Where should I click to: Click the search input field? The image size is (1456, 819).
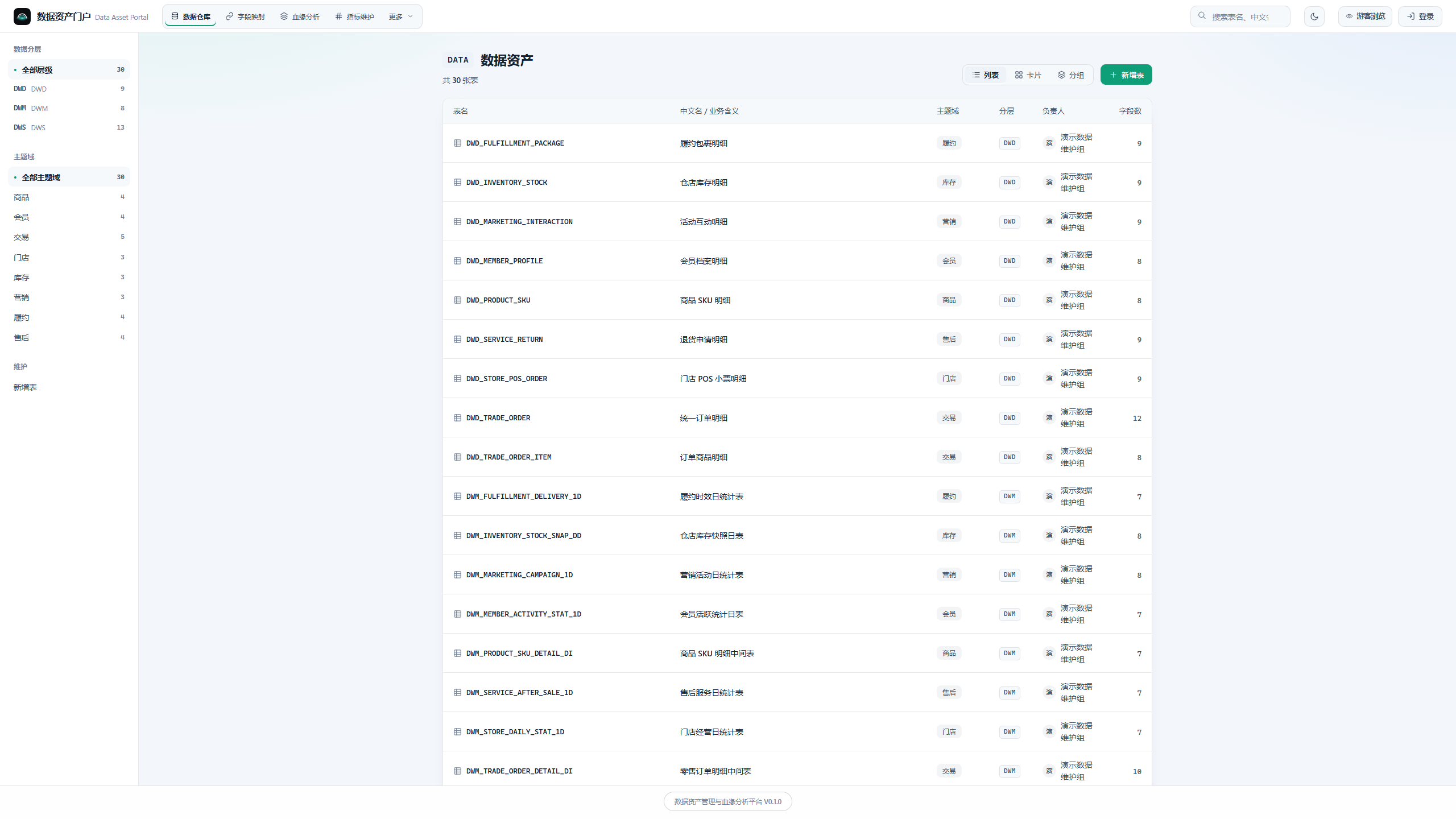pos(1240,16)
